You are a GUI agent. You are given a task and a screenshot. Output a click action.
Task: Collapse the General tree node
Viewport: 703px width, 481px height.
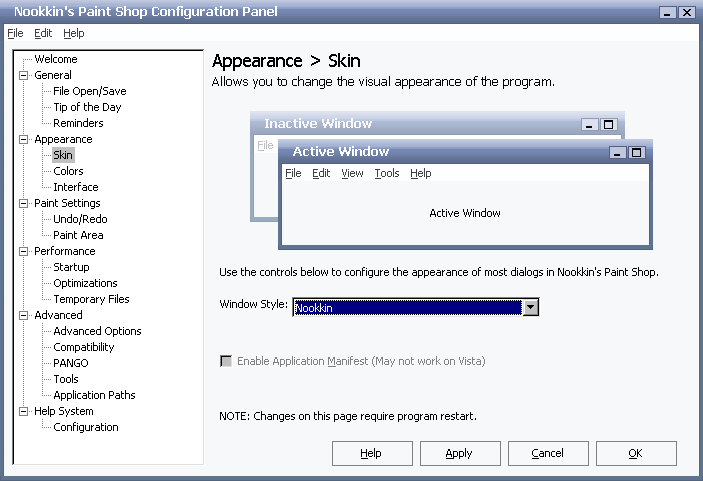tap(23, 75)
